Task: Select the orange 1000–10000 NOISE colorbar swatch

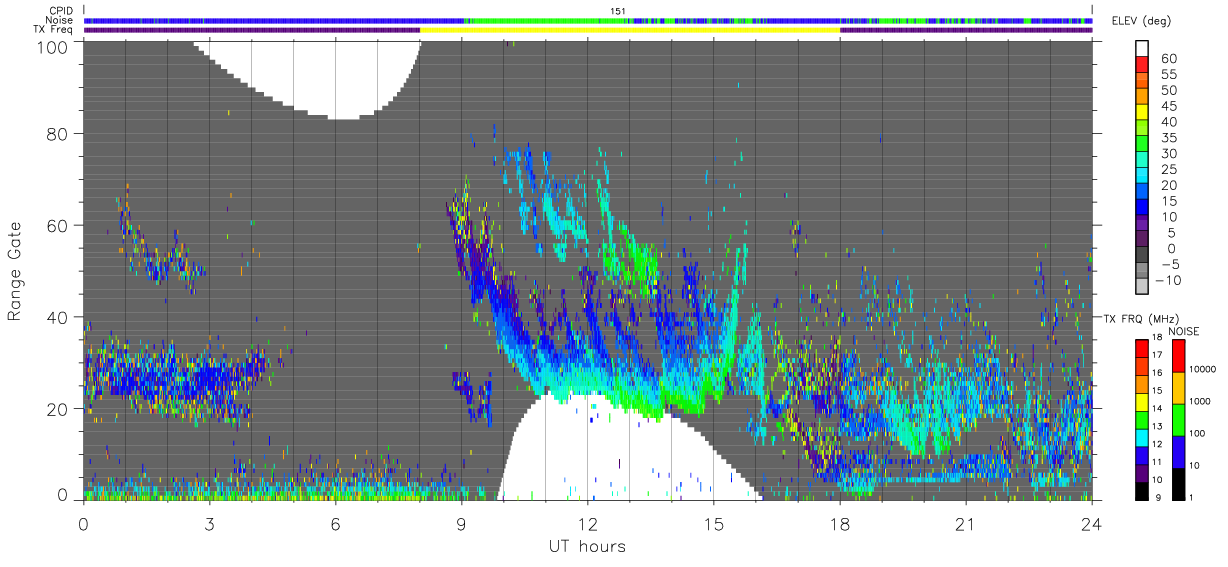Action: pyautogui.click(x=1178, y=387)
